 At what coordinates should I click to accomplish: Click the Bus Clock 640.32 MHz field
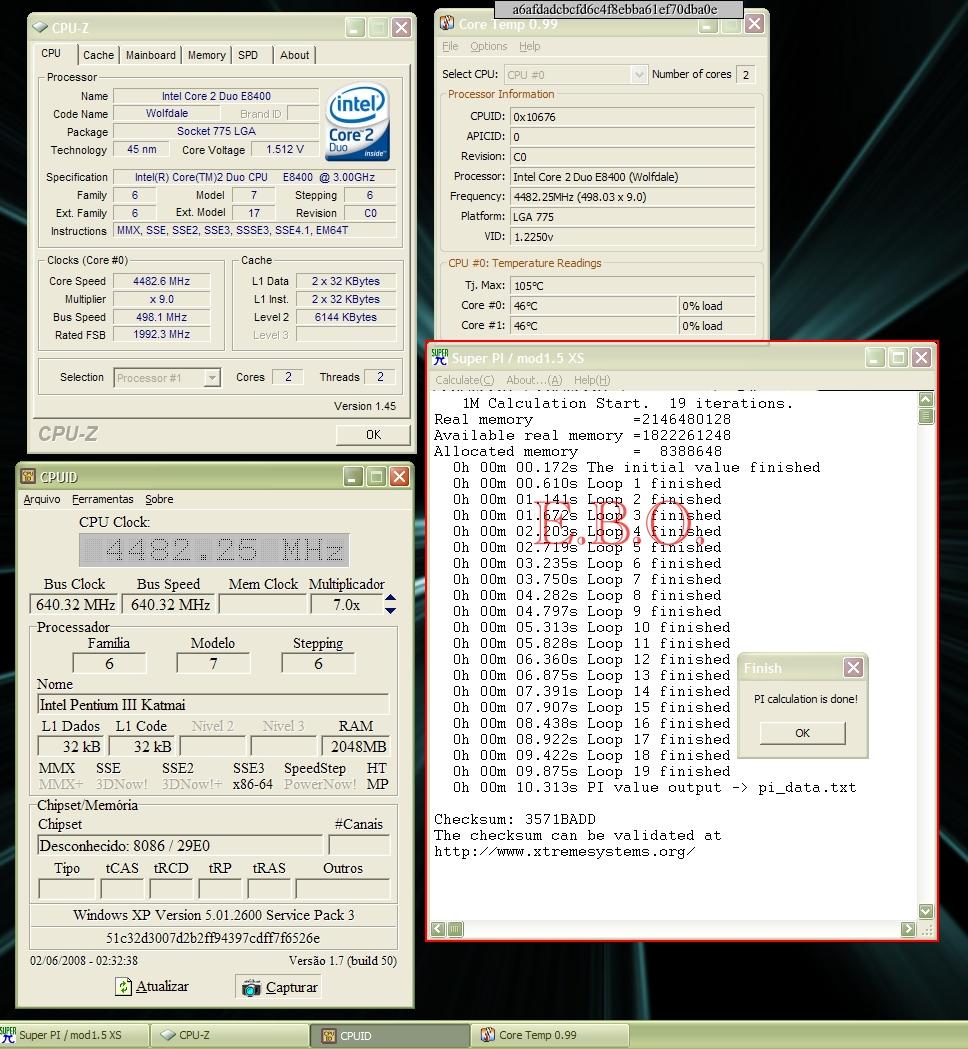(x=74, y=605)
